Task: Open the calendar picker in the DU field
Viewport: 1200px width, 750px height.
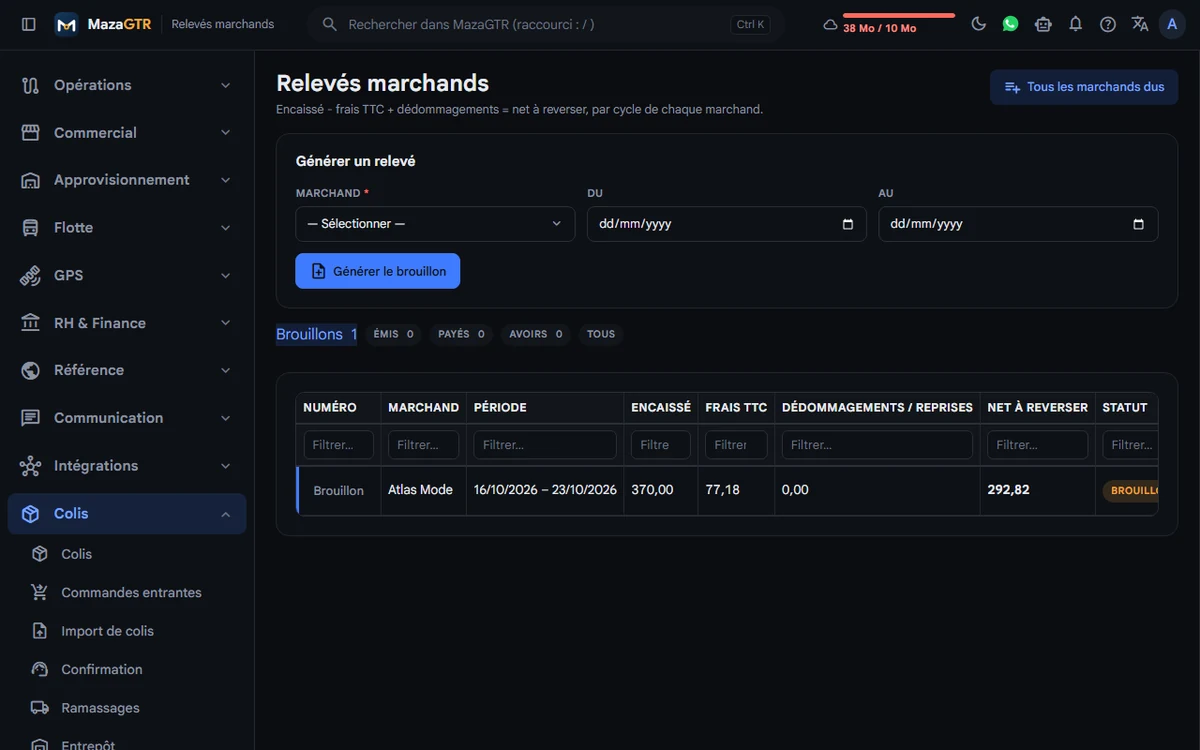Action: (x=848, y=224)
